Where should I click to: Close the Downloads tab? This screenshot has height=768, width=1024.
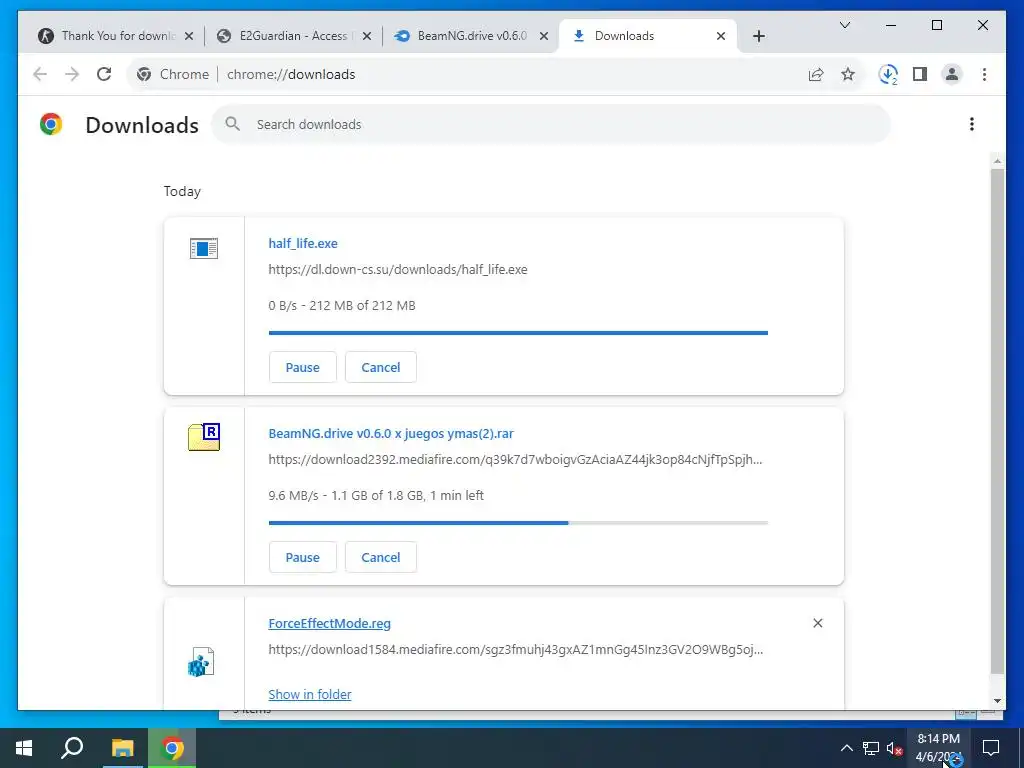pyautogui.click(x=721, y=36)
